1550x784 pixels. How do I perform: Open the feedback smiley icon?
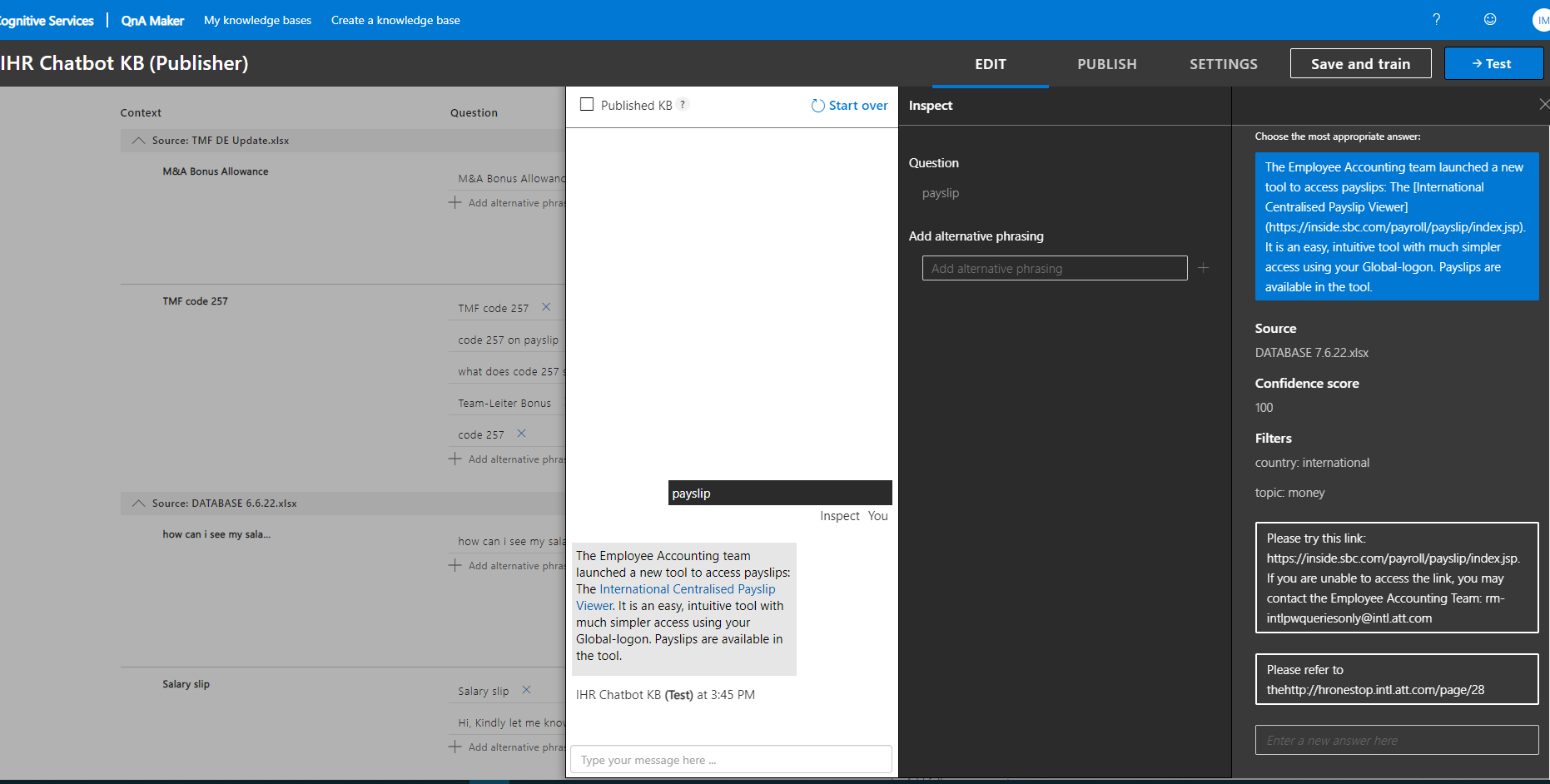click(x=1489, y=19)
